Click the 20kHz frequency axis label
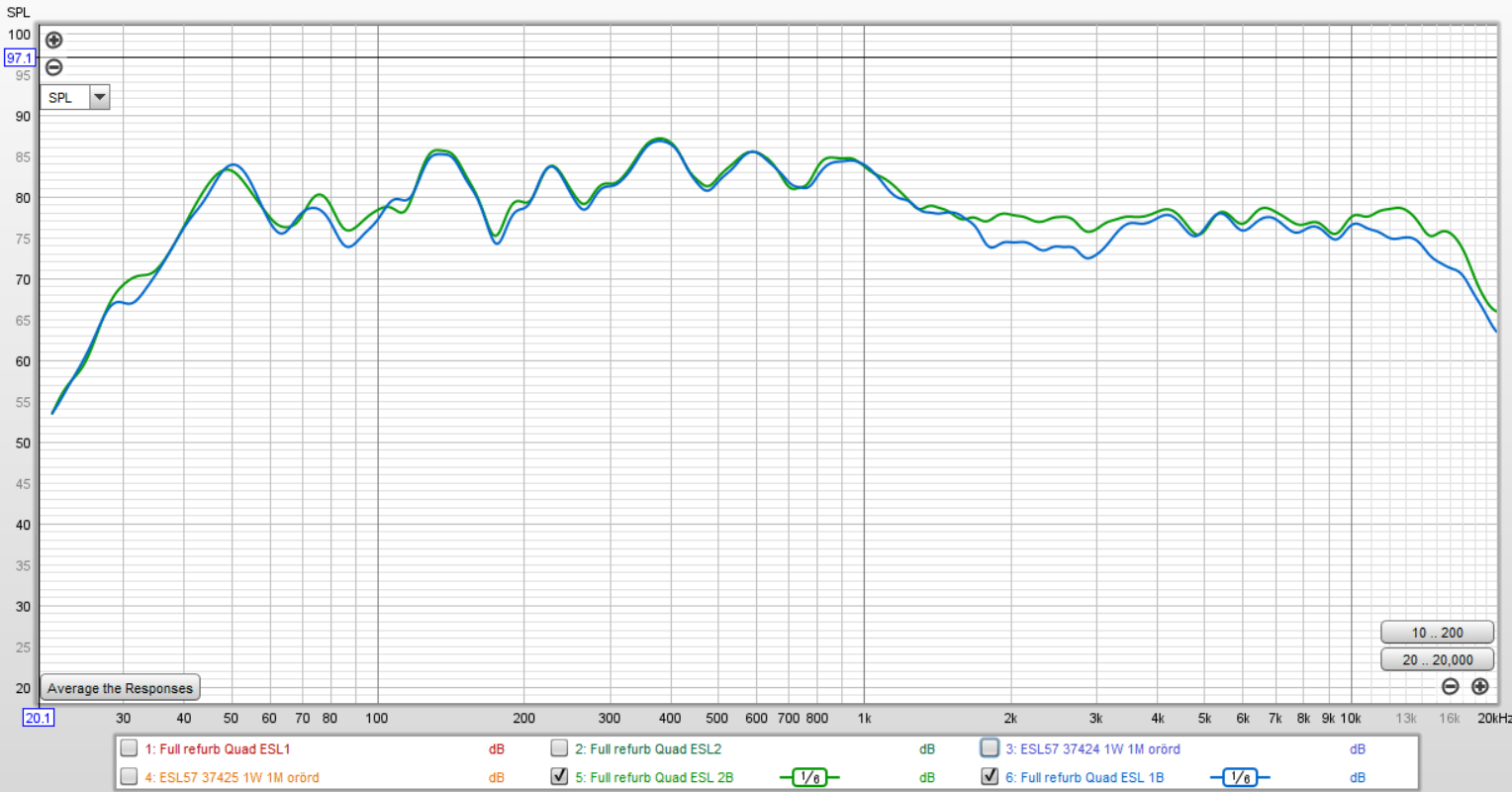The width and height of the screenshot is (1512, 792). 1493,718
